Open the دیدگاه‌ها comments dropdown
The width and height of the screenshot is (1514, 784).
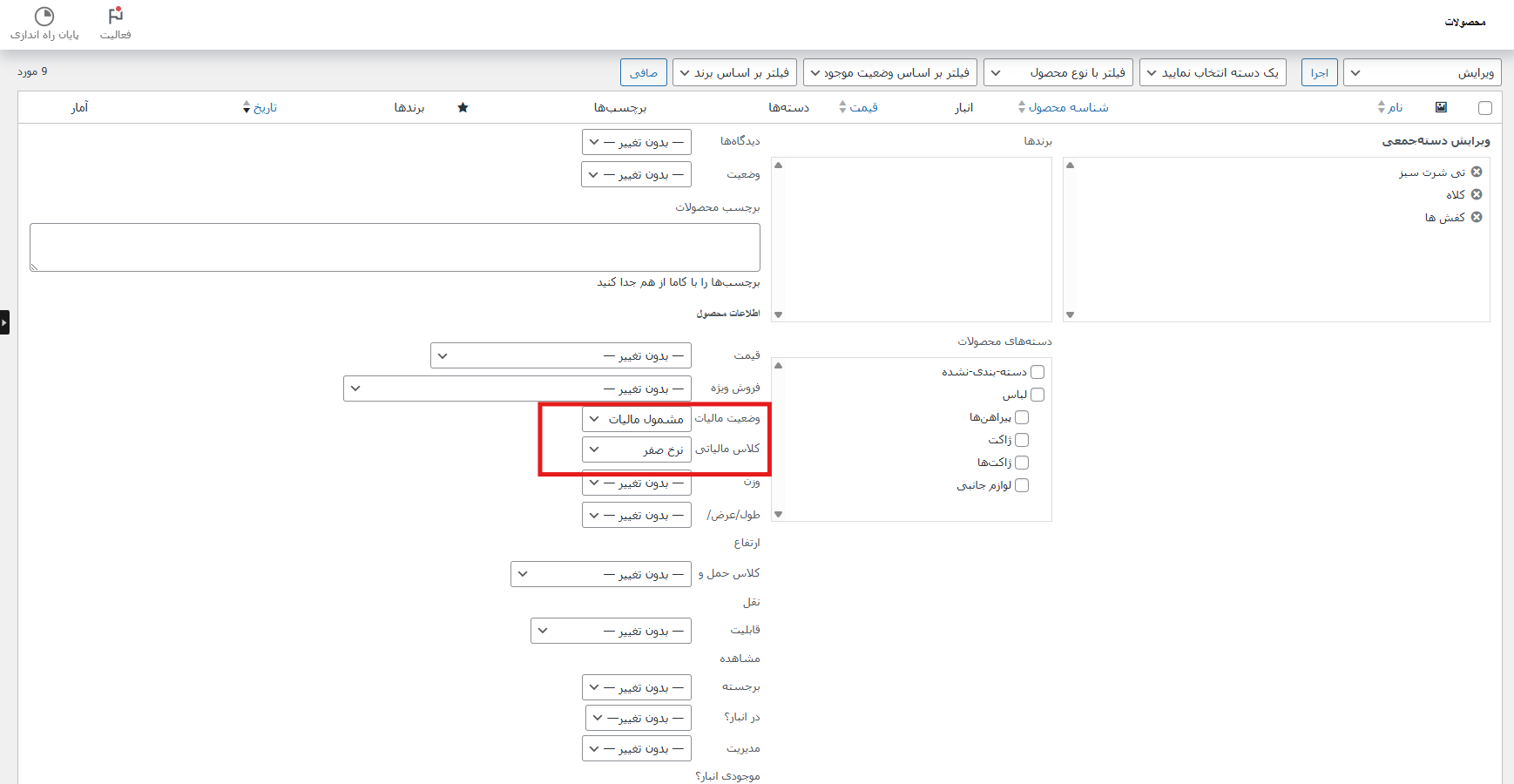click(x=637, y=142)
